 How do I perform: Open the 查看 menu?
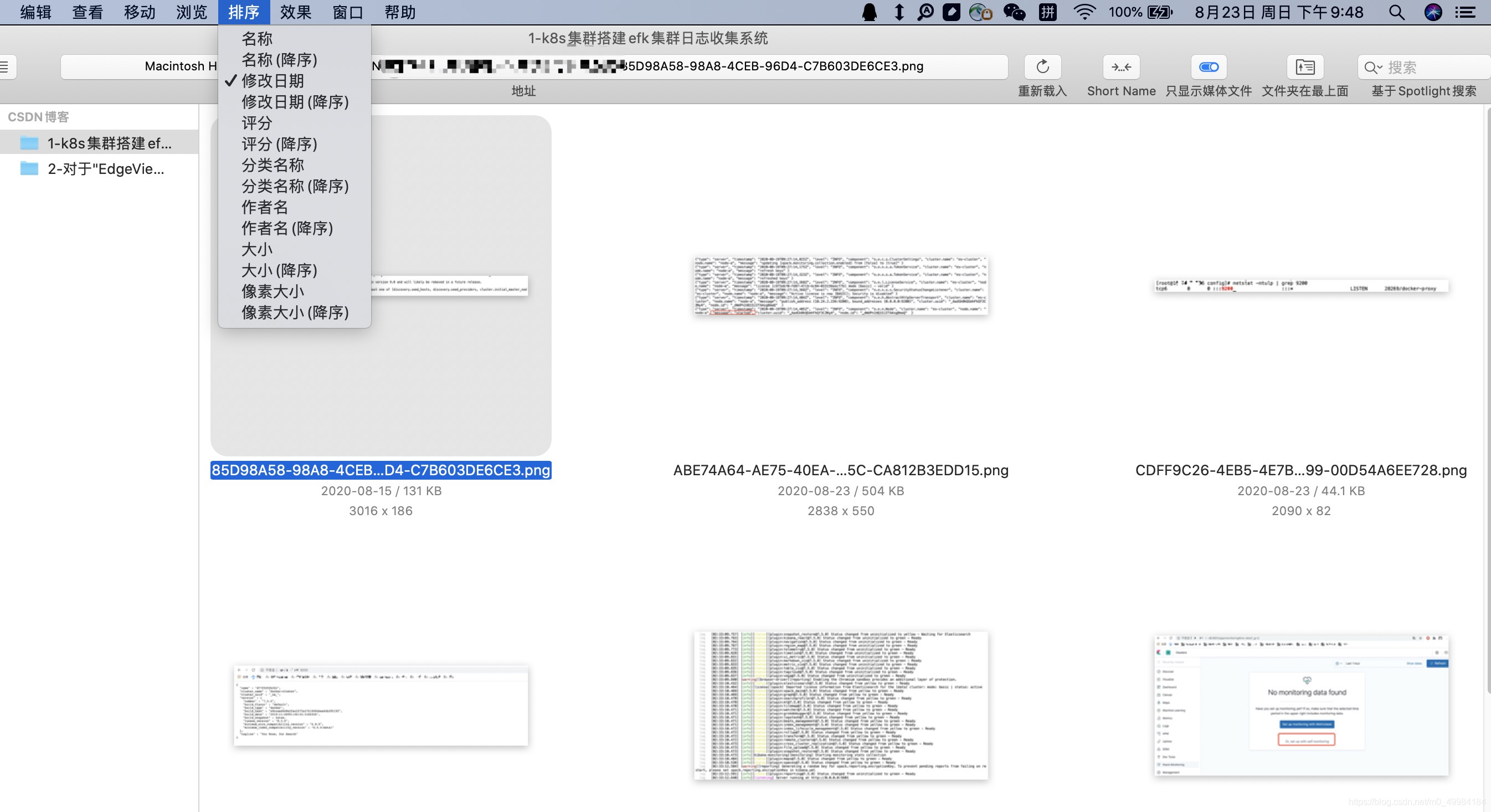88,12
